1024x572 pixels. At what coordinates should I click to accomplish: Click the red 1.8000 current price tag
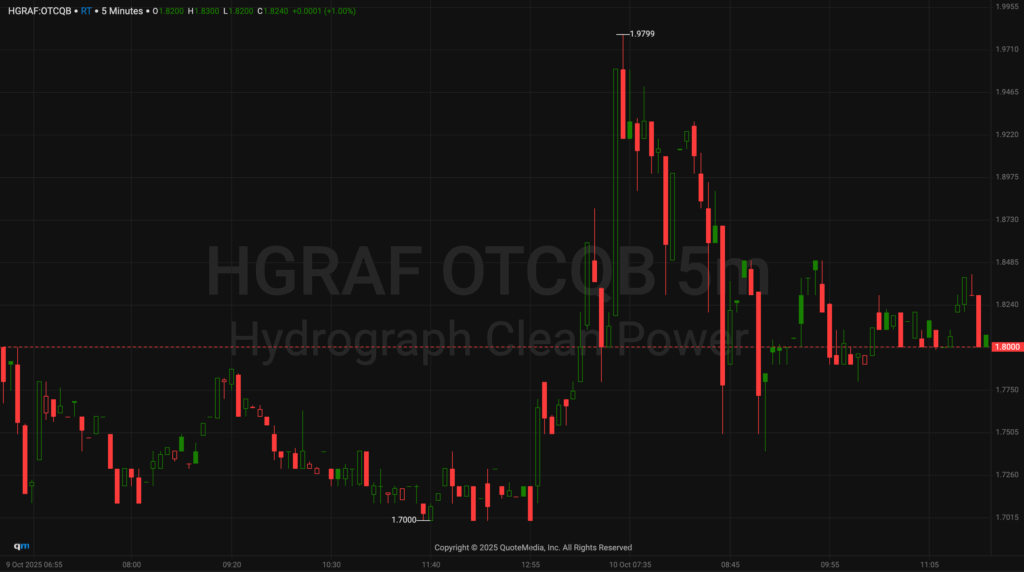coord(1005,347)
